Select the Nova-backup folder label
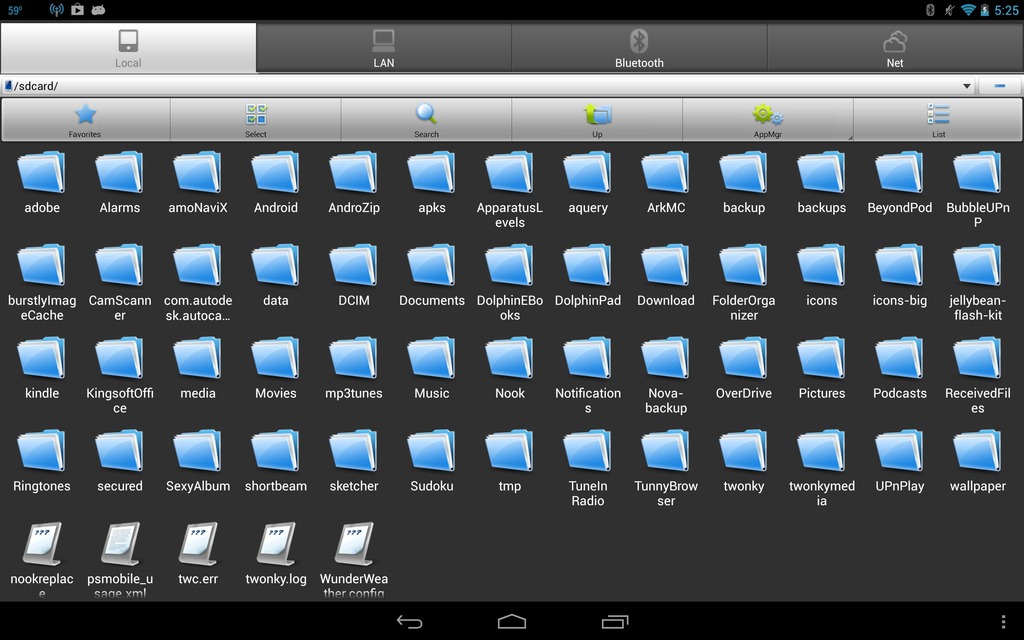 tap(665, 400)
